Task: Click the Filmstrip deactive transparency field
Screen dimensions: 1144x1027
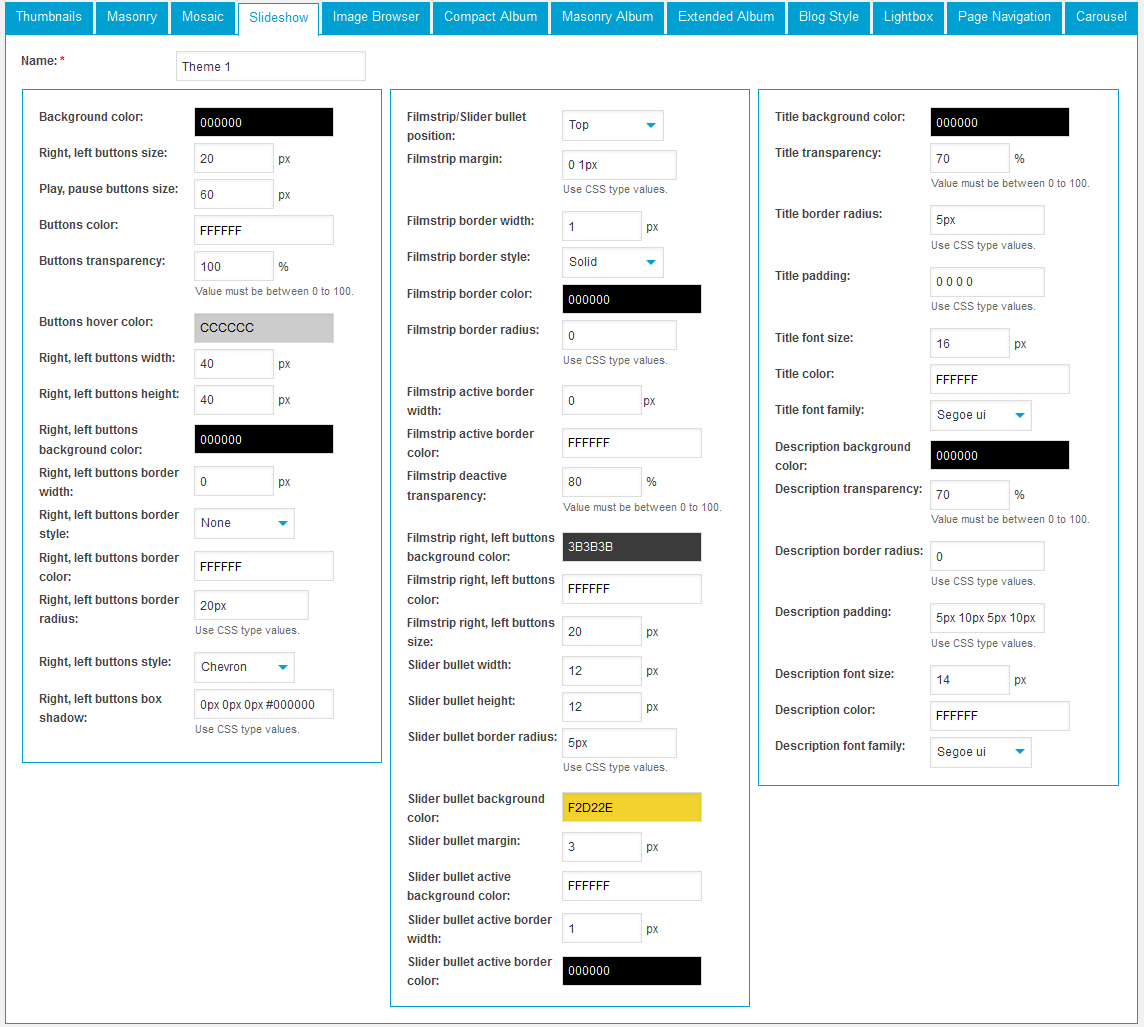Action: point(601,482)
